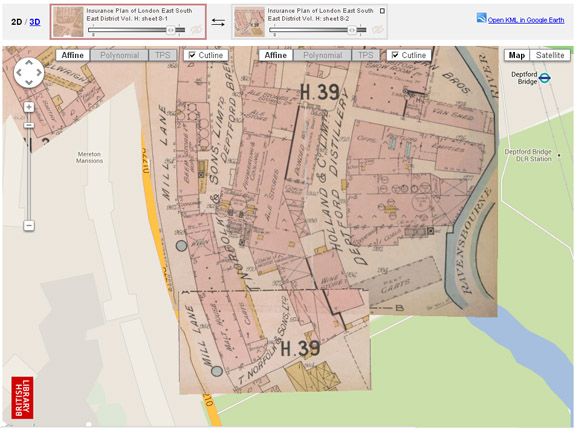Click the small square icon beside sheet 8-2
Viewport: 576px width, 428px height.
pyautogui.click(x=382, y=11)
